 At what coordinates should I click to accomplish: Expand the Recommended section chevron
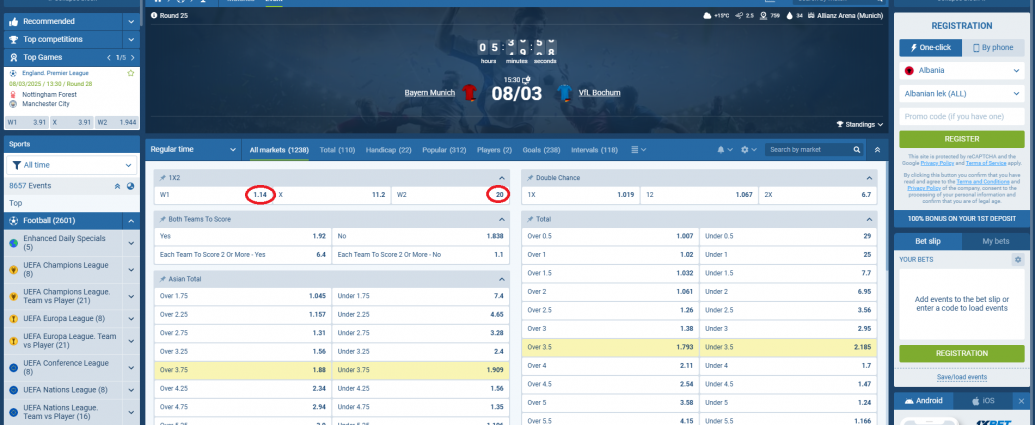(x=131, y=21)
